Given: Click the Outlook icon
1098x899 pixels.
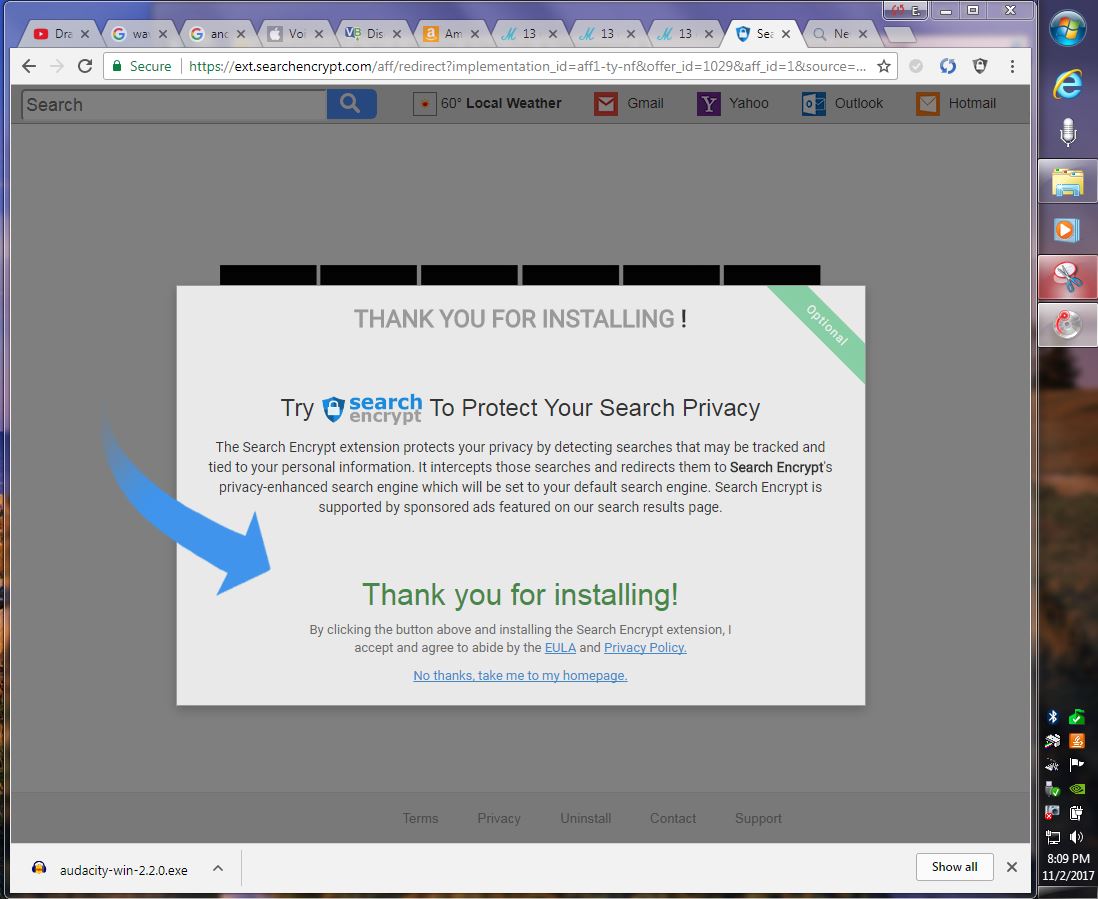Looking at the screenshot, I should tap(814, 104).
